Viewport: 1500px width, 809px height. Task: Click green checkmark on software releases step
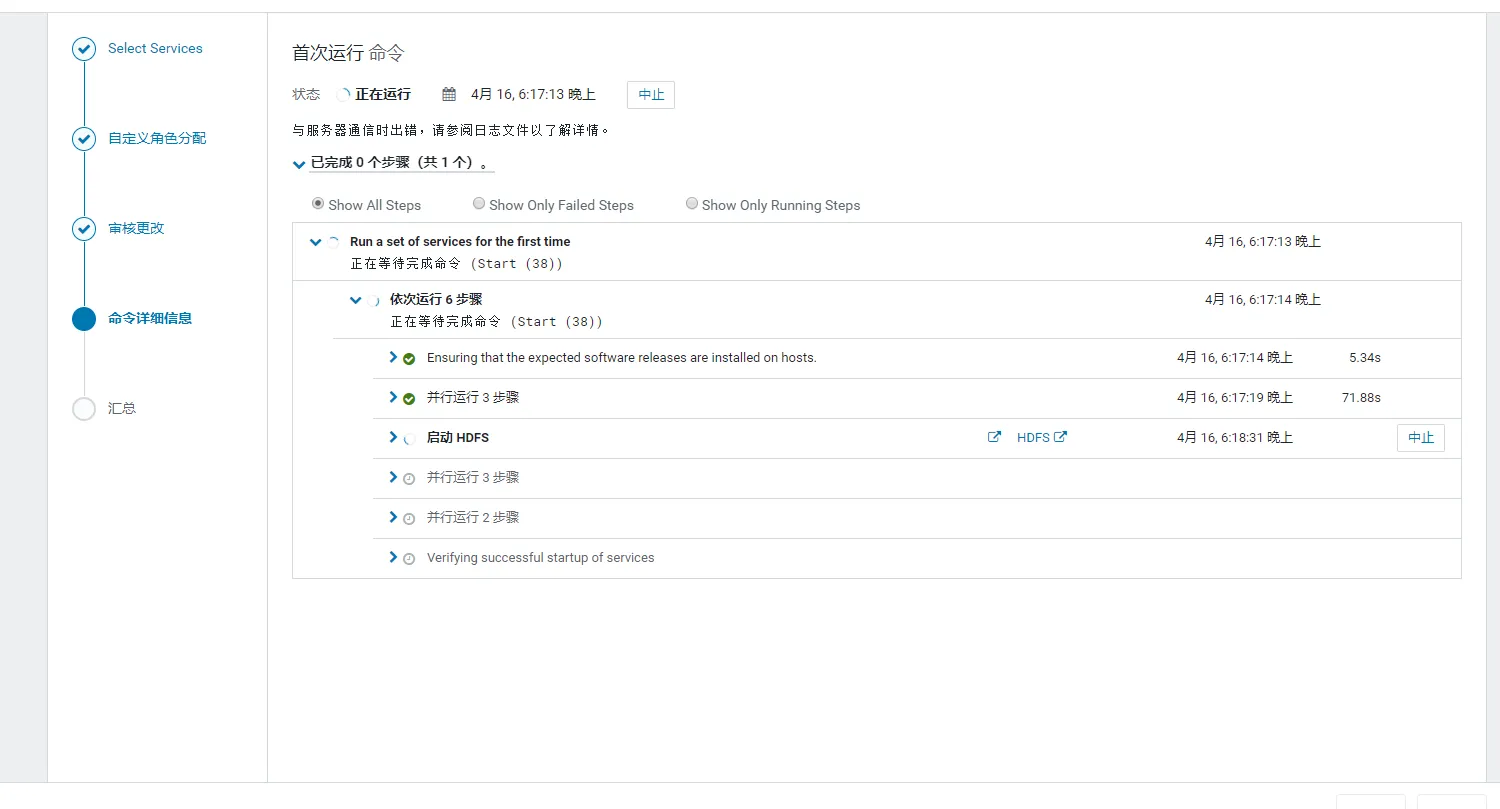[409, 358]
